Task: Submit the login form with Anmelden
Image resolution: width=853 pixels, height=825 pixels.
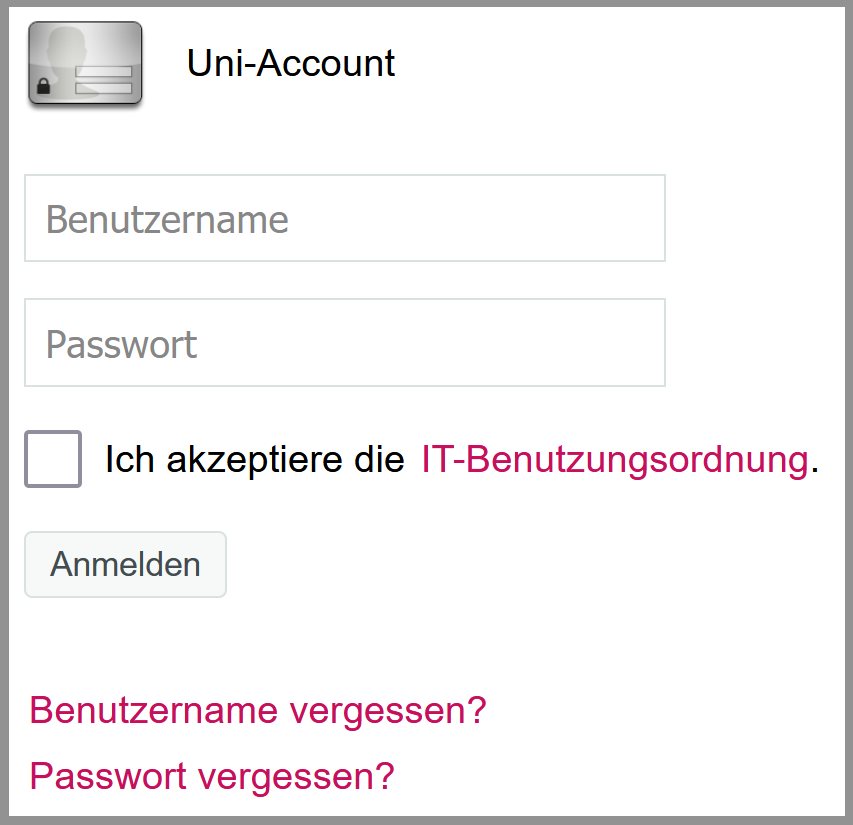Action: 125,565
